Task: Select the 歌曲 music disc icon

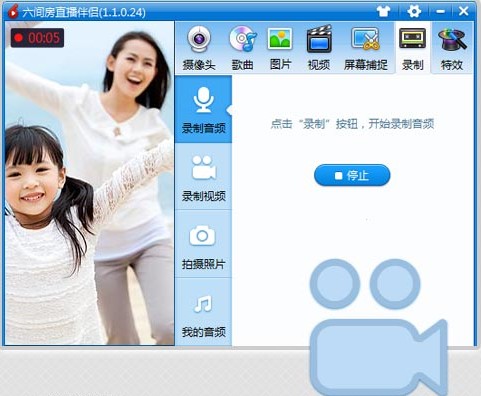Action: coord(243,48)
